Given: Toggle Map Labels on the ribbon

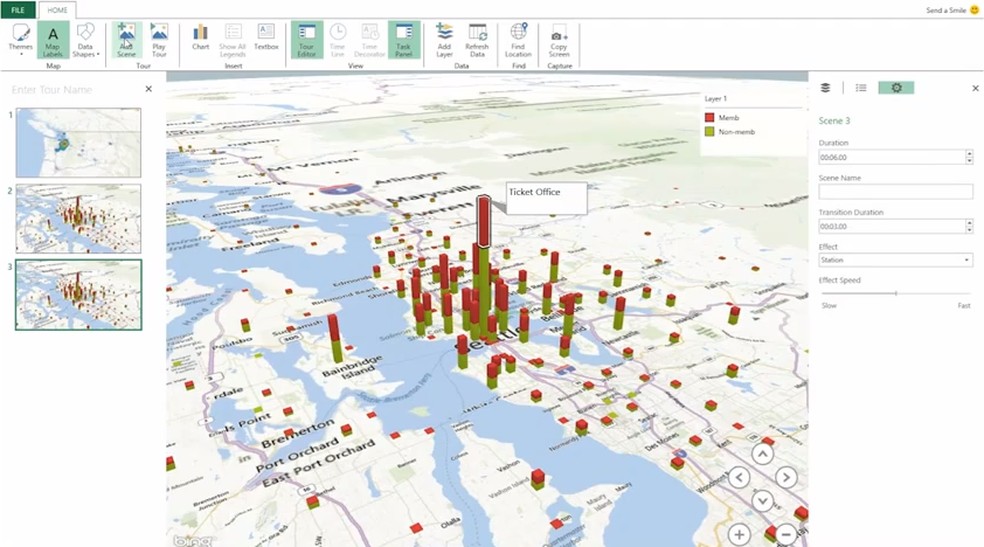Looking at the screenshot, I should pyautogui.click(x=53, y=40).
